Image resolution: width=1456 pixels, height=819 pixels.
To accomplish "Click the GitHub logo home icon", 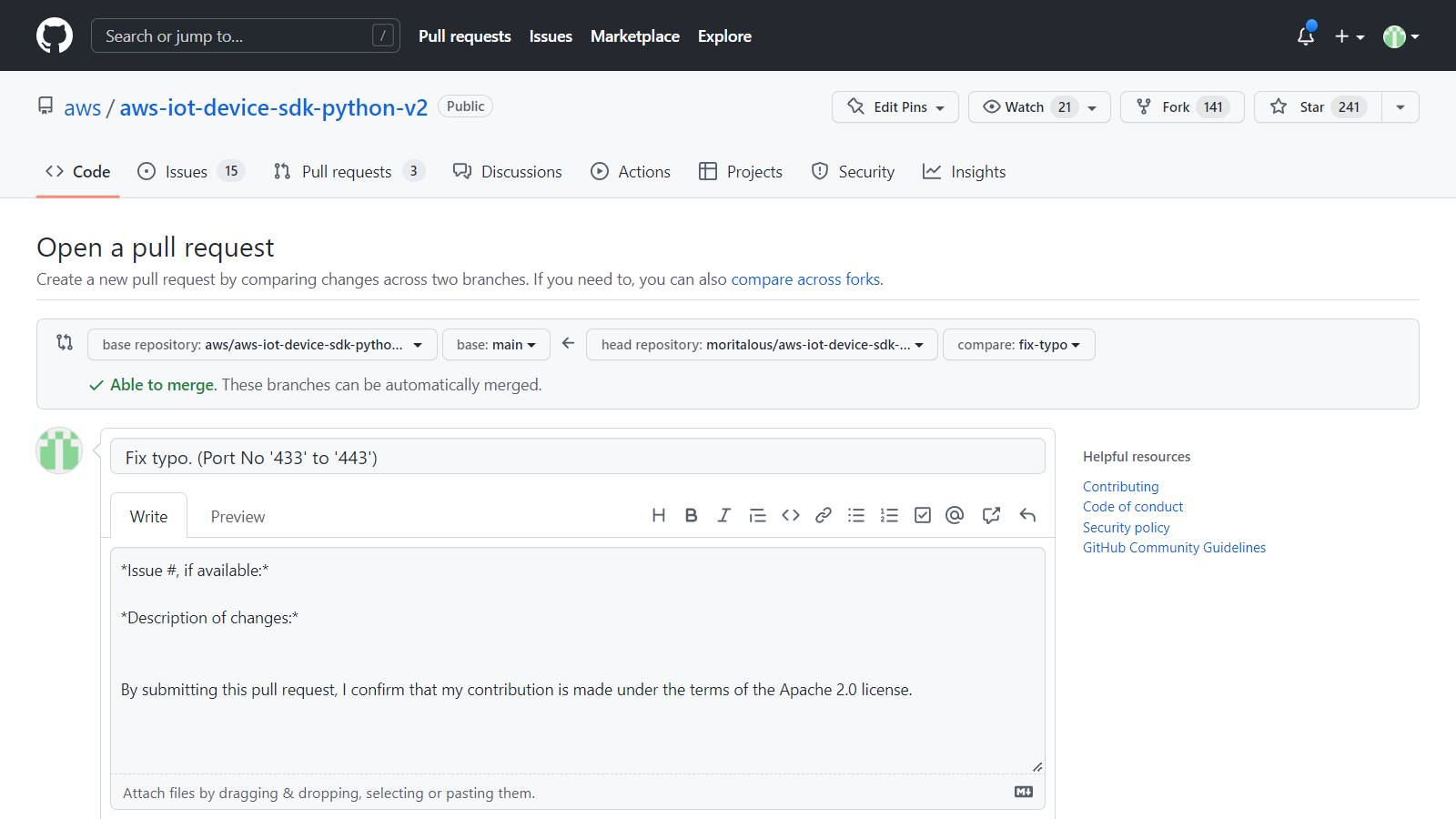I will point(55,35).
